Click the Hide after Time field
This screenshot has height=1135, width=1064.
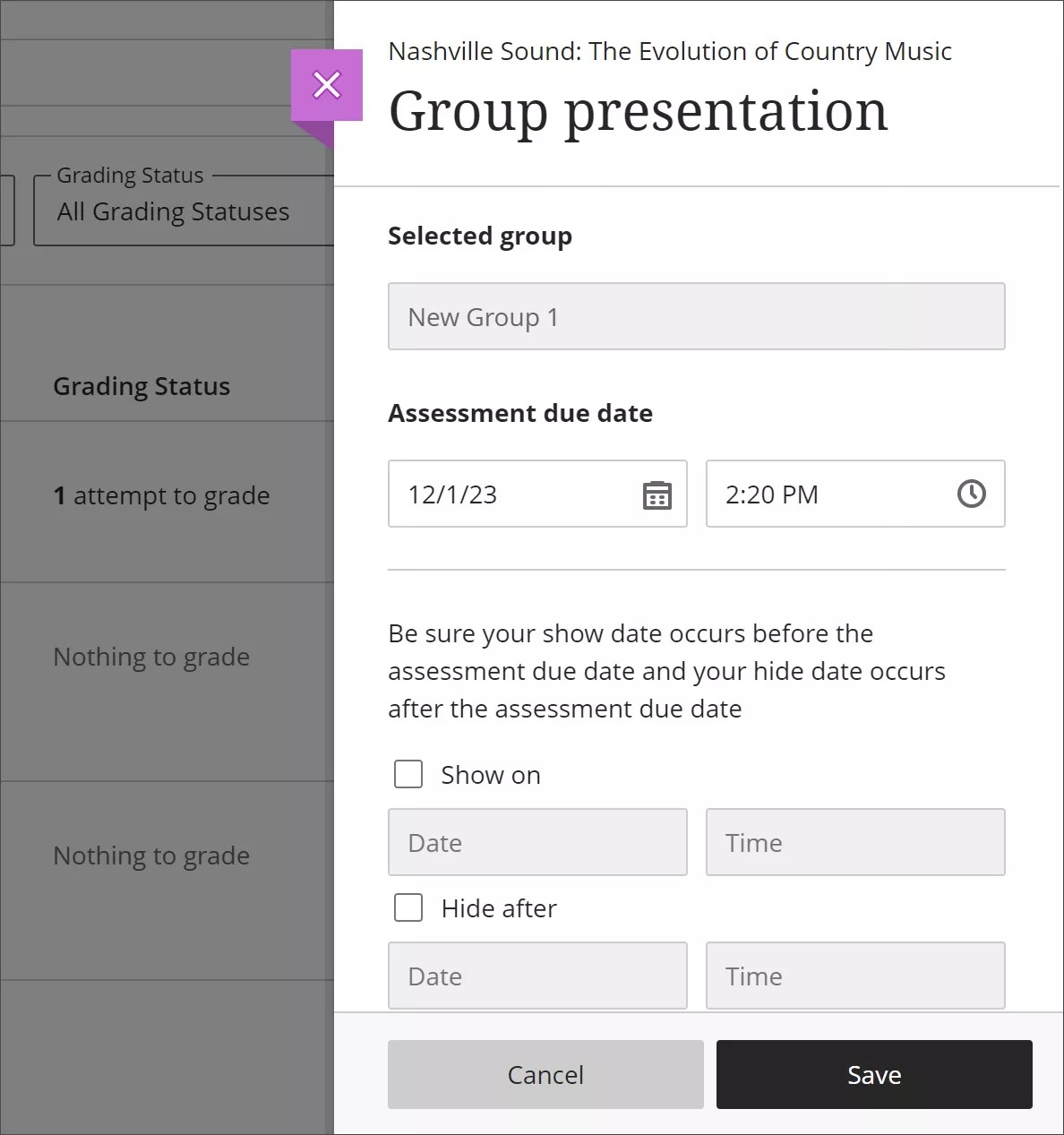click(854, 976)
